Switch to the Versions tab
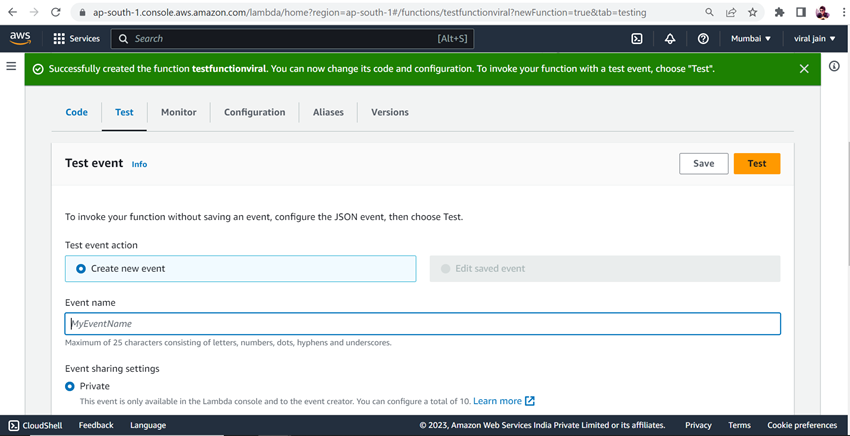 point(390,112)
